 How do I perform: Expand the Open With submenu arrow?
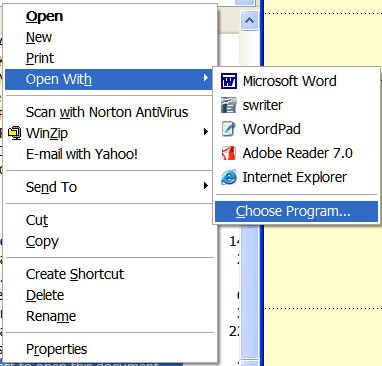[206, 78]
